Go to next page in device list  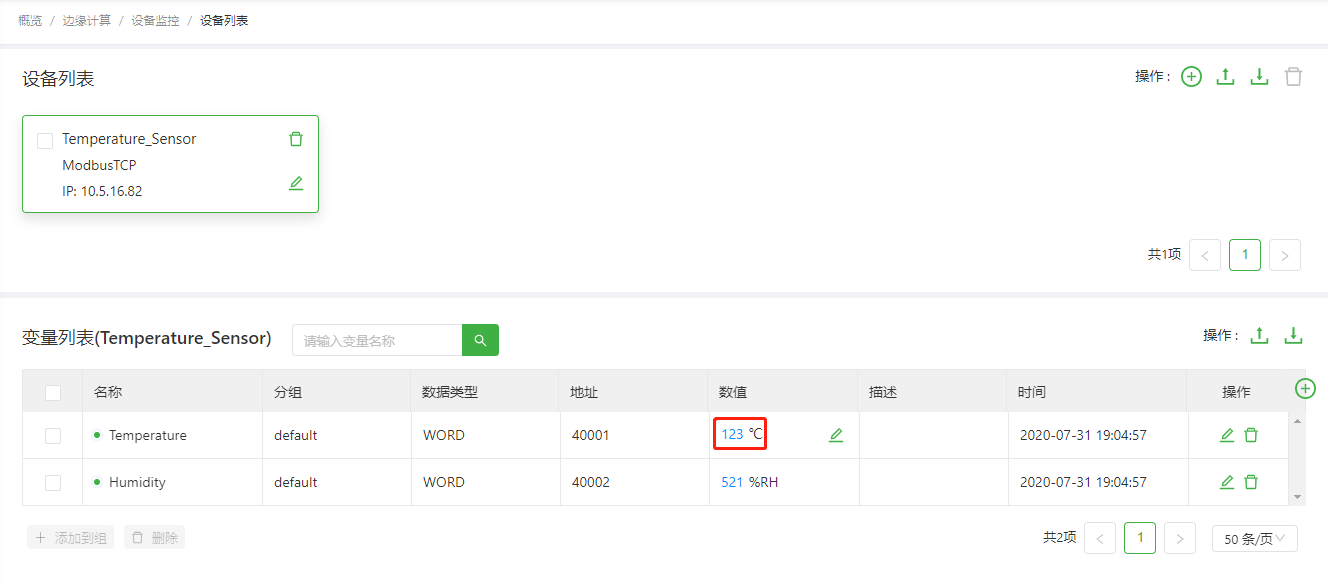coord(1285,255)
